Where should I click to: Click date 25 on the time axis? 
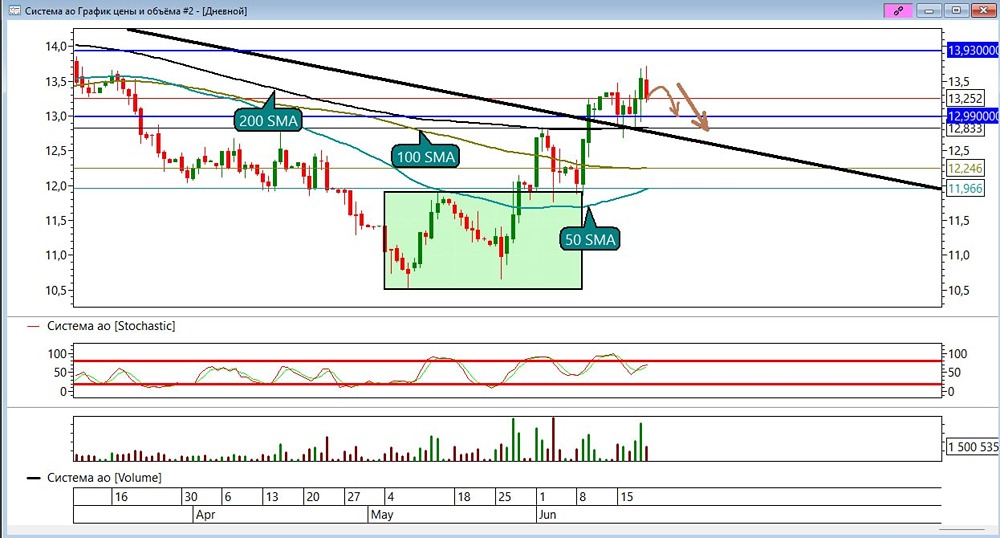coord(504,497)
